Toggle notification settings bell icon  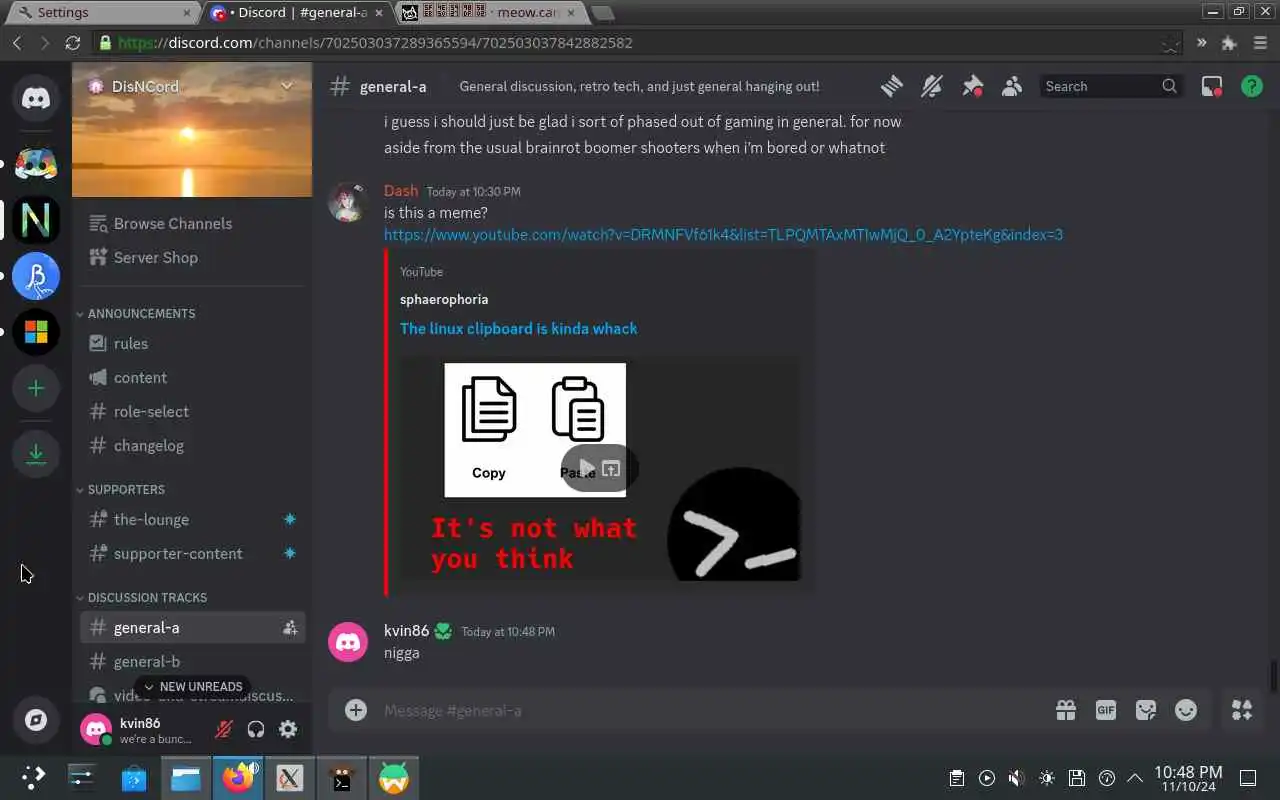pos(931,87)
